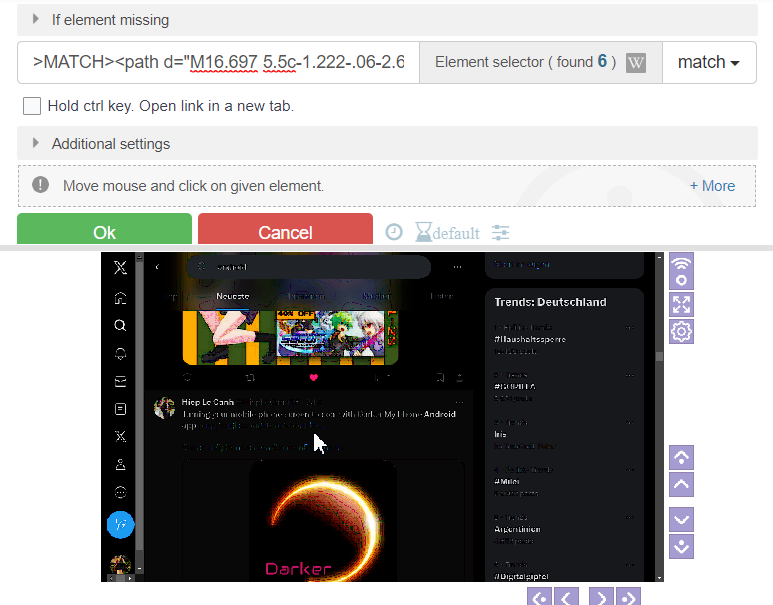Viewport: 773px width, 605px height.
Task: Click the pink heart like icon
Action: tap(314, 377)
